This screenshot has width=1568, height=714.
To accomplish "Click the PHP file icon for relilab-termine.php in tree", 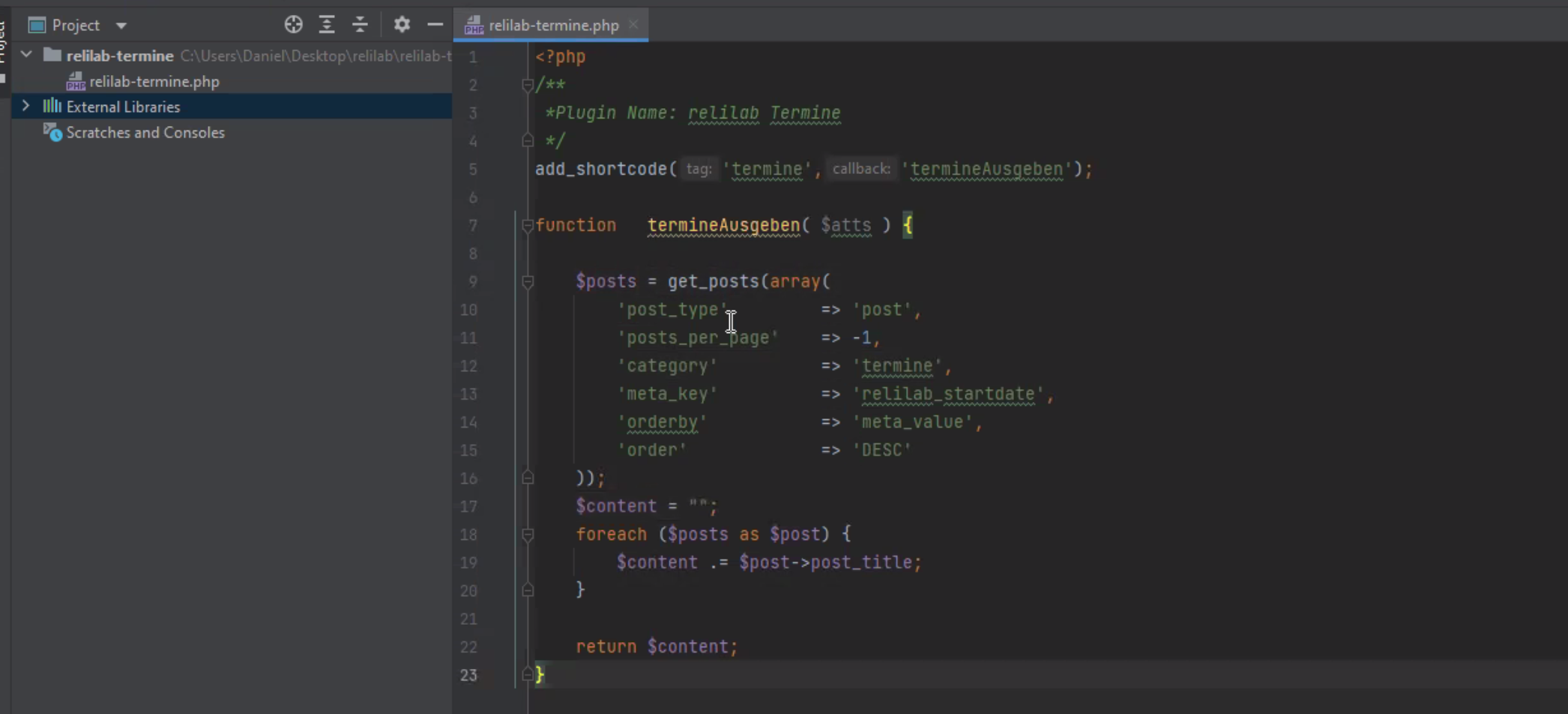I will pos(76,82).
